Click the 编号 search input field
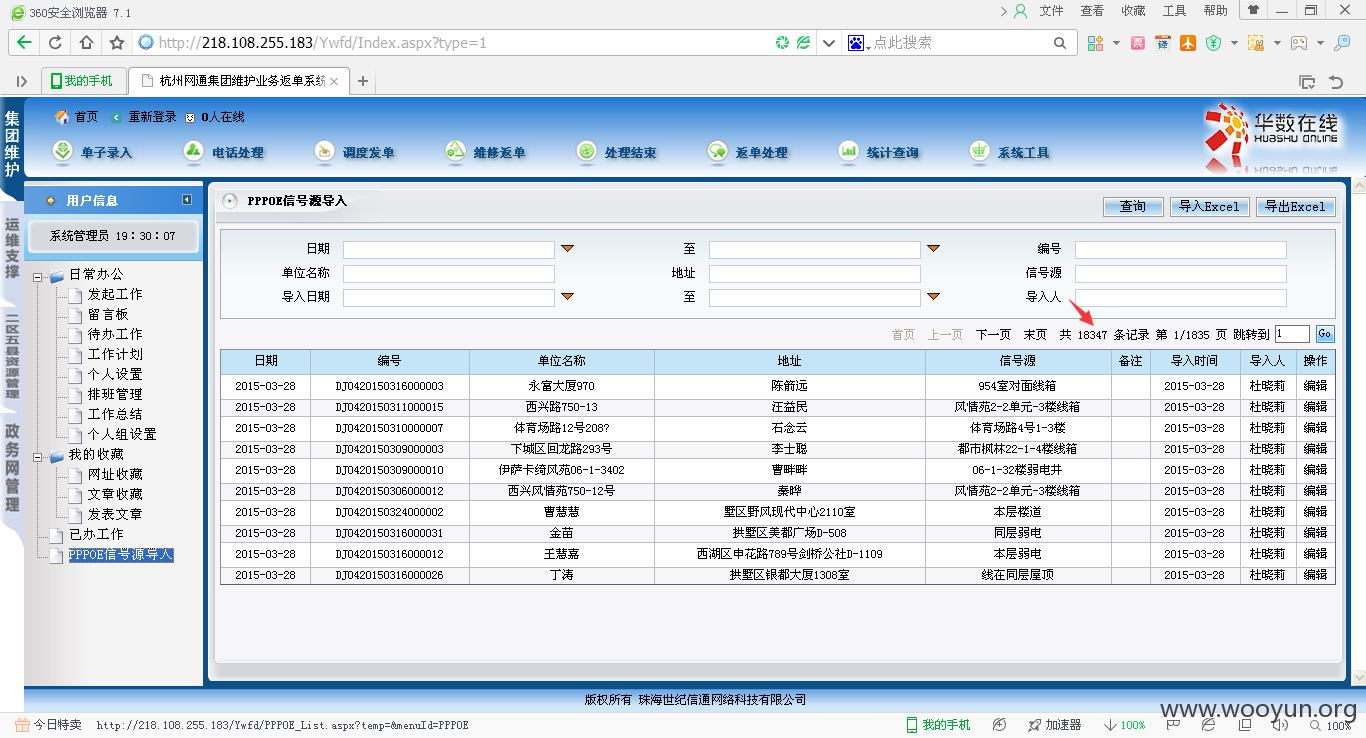 1180,250
